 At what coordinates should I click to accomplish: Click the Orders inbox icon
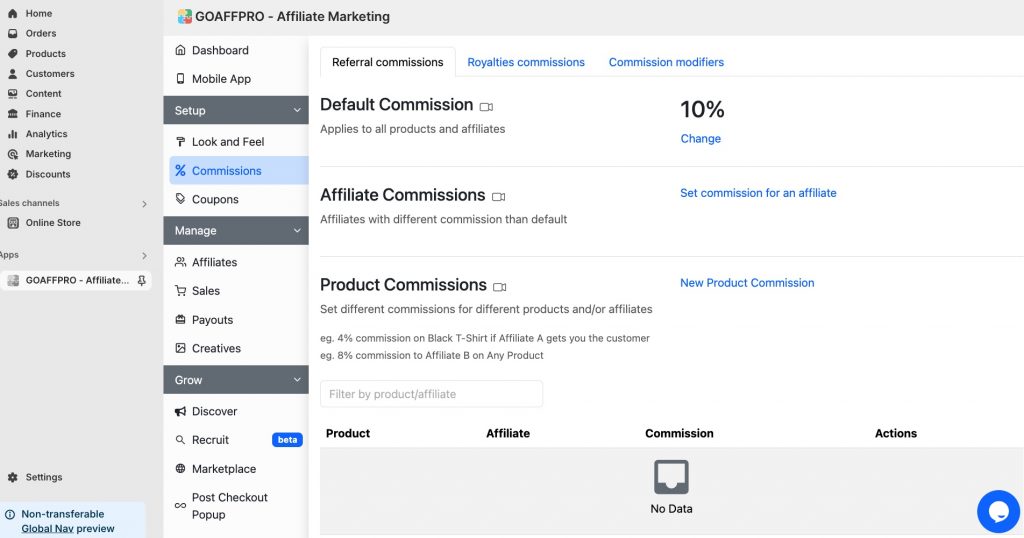pos(12,33)
